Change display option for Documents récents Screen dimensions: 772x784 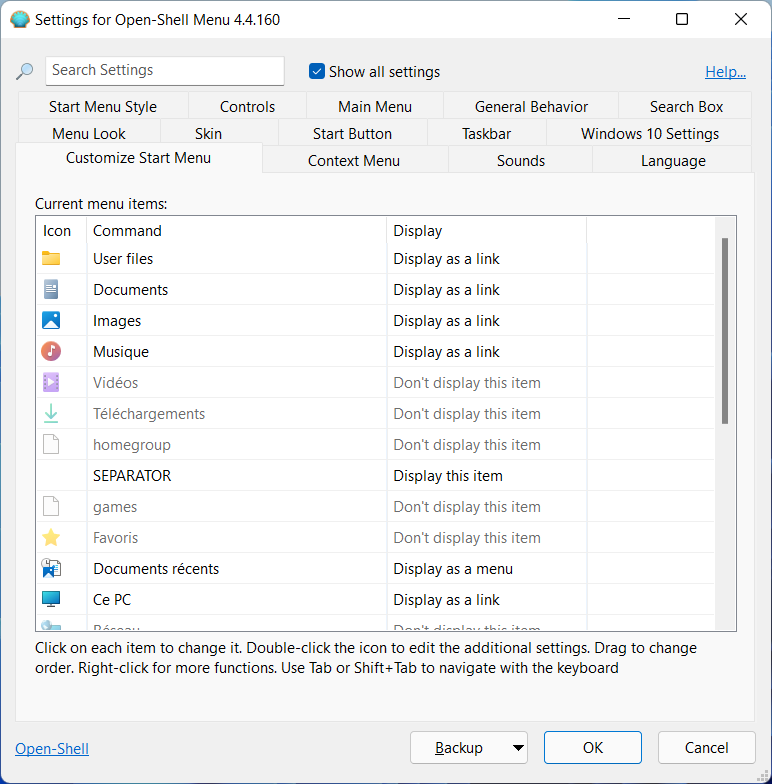tap(453, 568)
